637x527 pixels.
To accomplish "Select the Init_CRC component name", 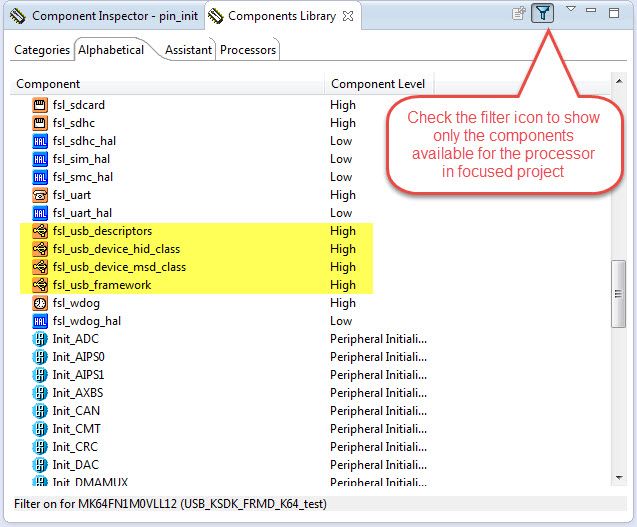I will (x=75, y=447).
